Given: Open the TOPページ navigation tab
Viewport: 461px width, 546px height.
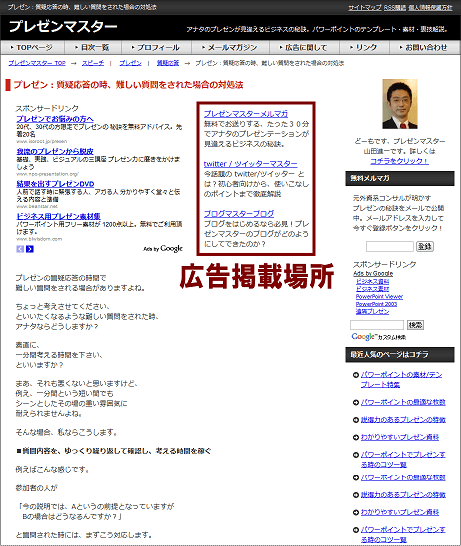Looking at the screenshot, I should (x=32, y=47).
